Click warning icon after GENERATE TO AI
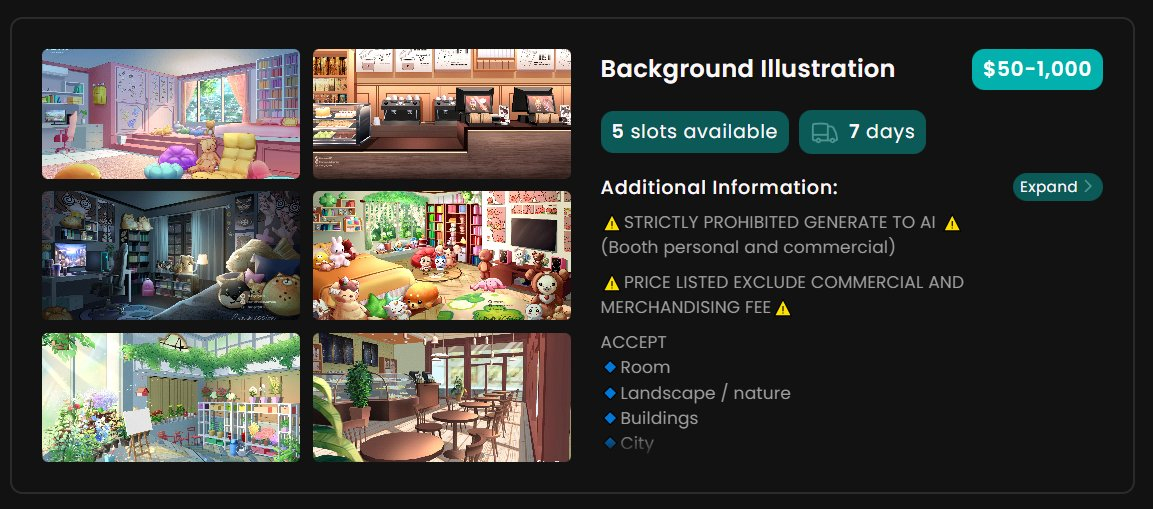This screenshot has height=509, width=1153. click(x=952, y=224)
